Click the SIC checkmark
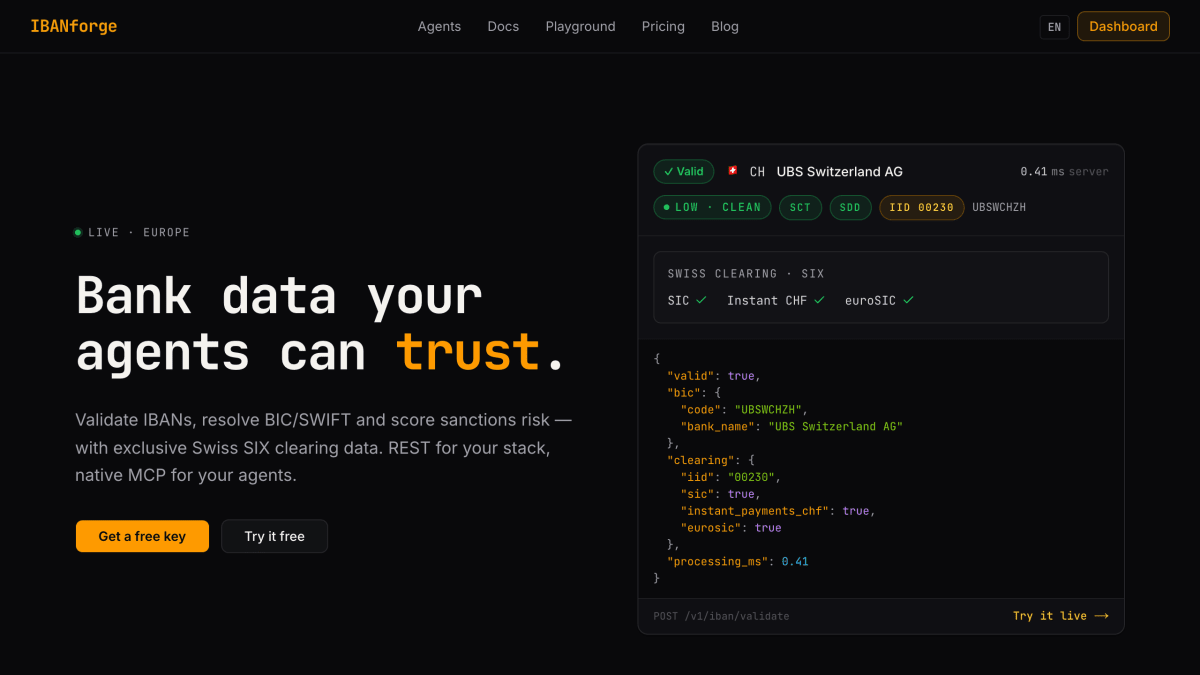The image size is (1200, 675). point(701,300)
